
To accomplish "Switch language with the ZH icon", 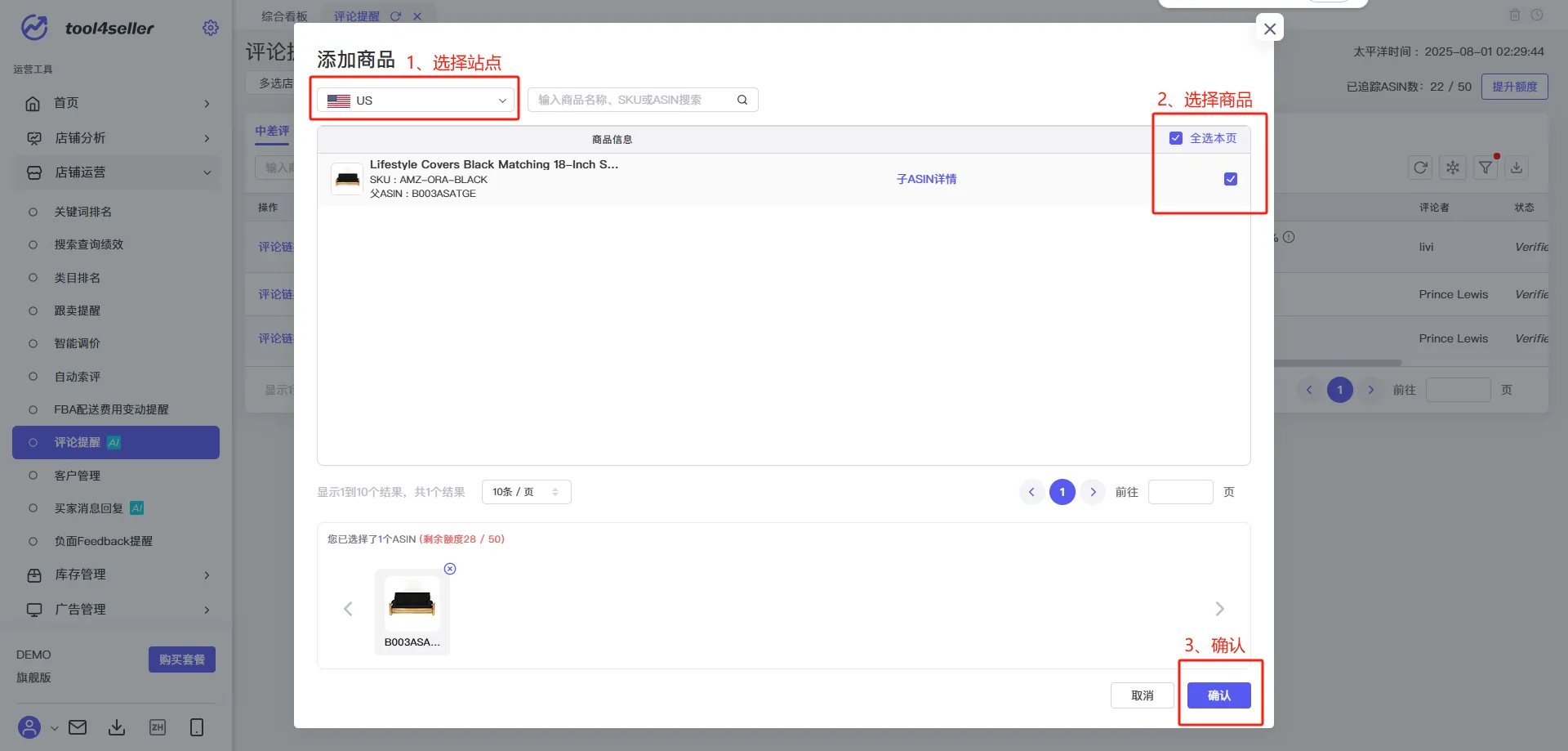I will [x=158, y=727].
